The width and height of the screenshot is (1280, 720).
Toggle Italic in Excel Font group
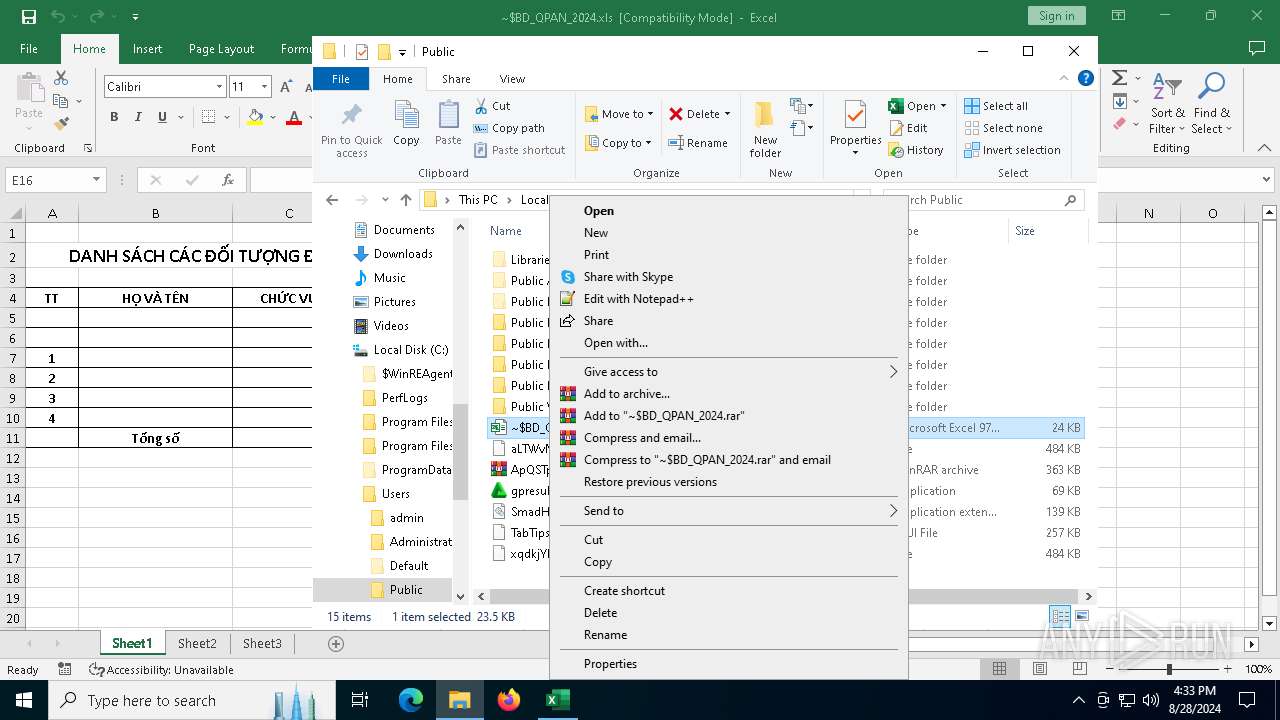138,117
